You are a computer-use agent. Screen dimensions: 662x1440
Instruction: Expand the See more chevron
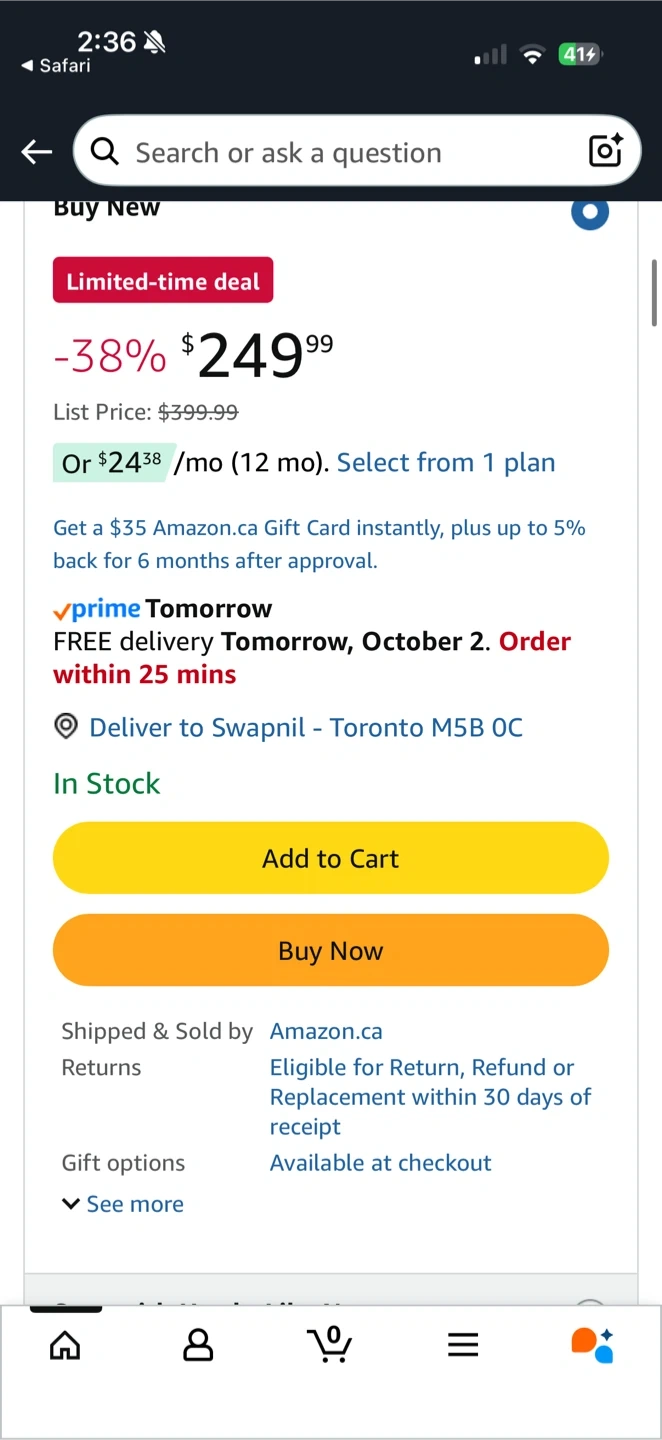[x=71, y=1204]
